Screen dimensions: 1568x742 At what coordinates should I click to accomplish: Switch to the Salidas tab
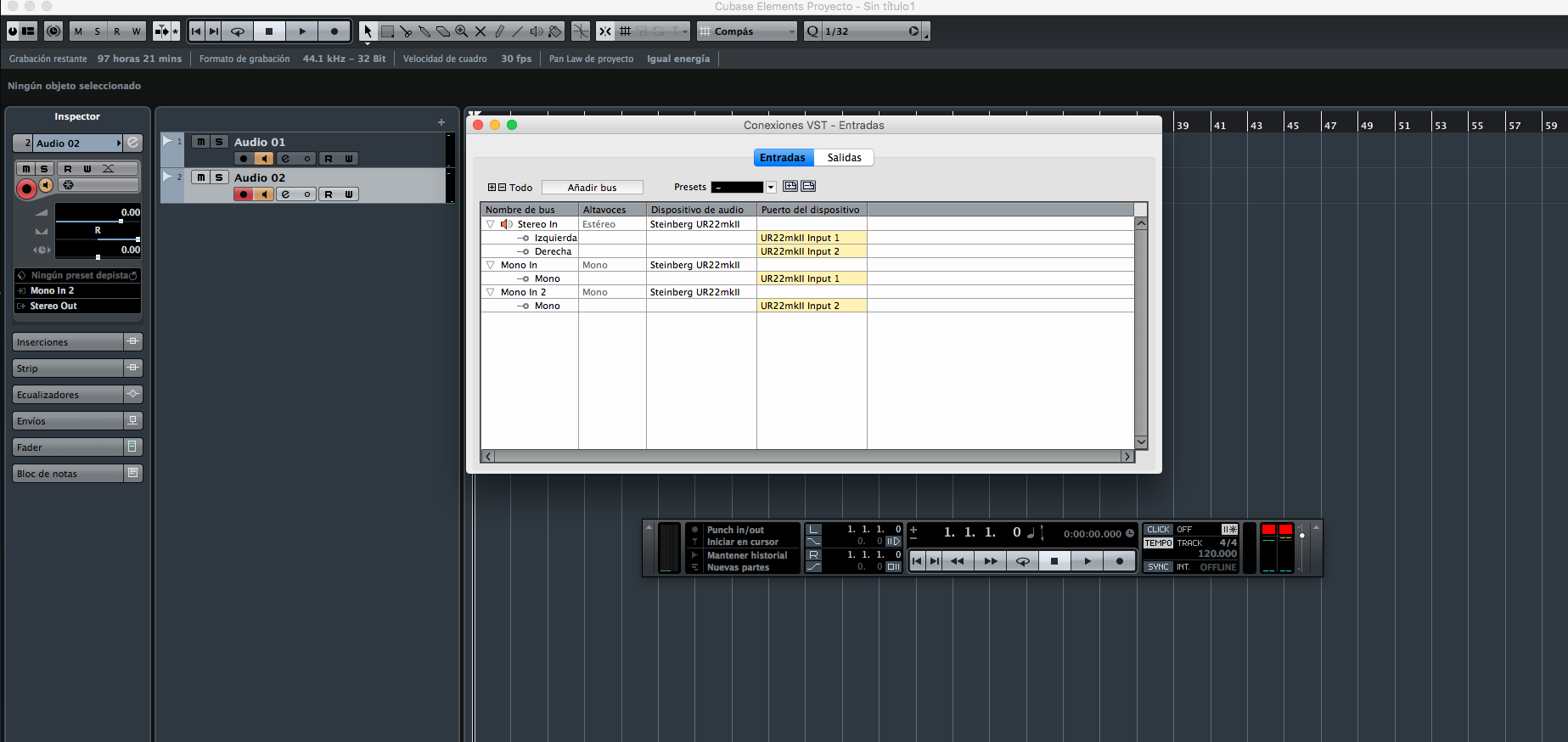coord(844,158)
